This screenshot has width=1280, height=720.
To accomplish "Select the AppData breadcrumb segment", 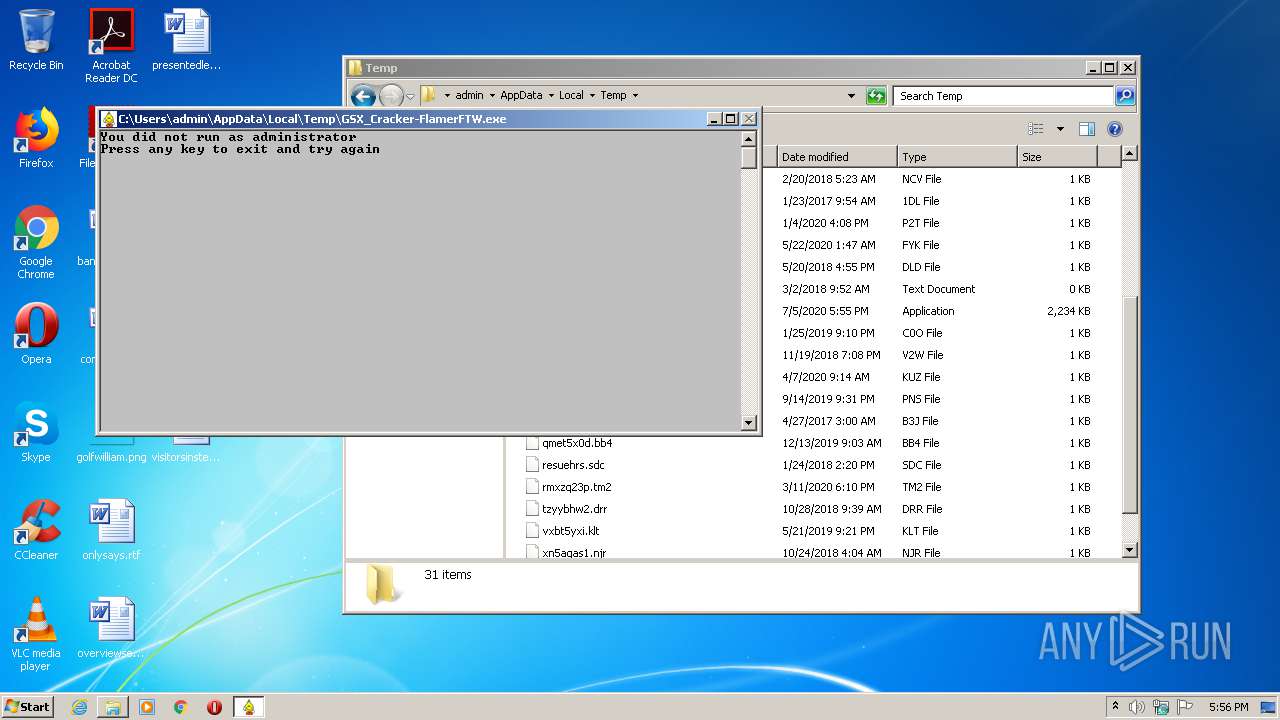I will coord(521,96).
